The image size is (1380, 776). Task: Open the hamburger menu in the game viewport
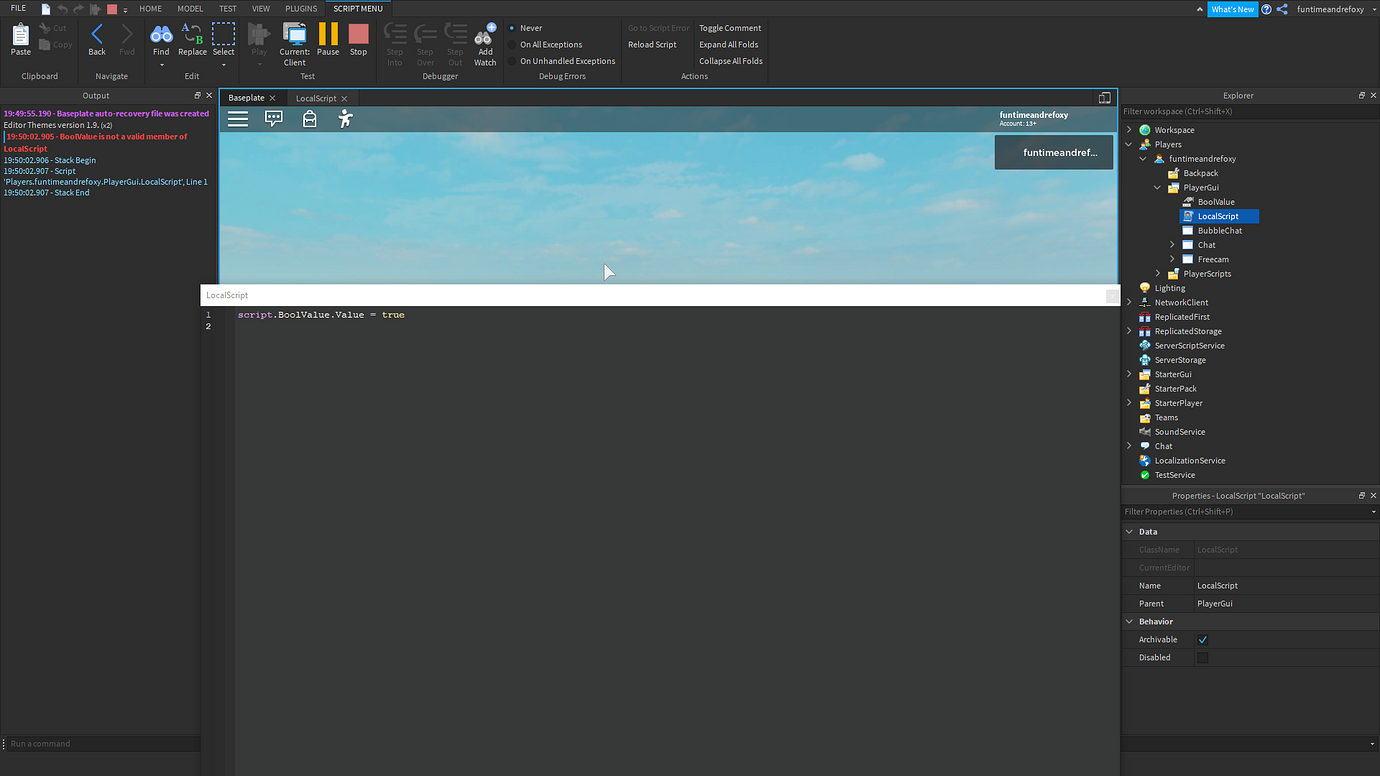(237, 119)
